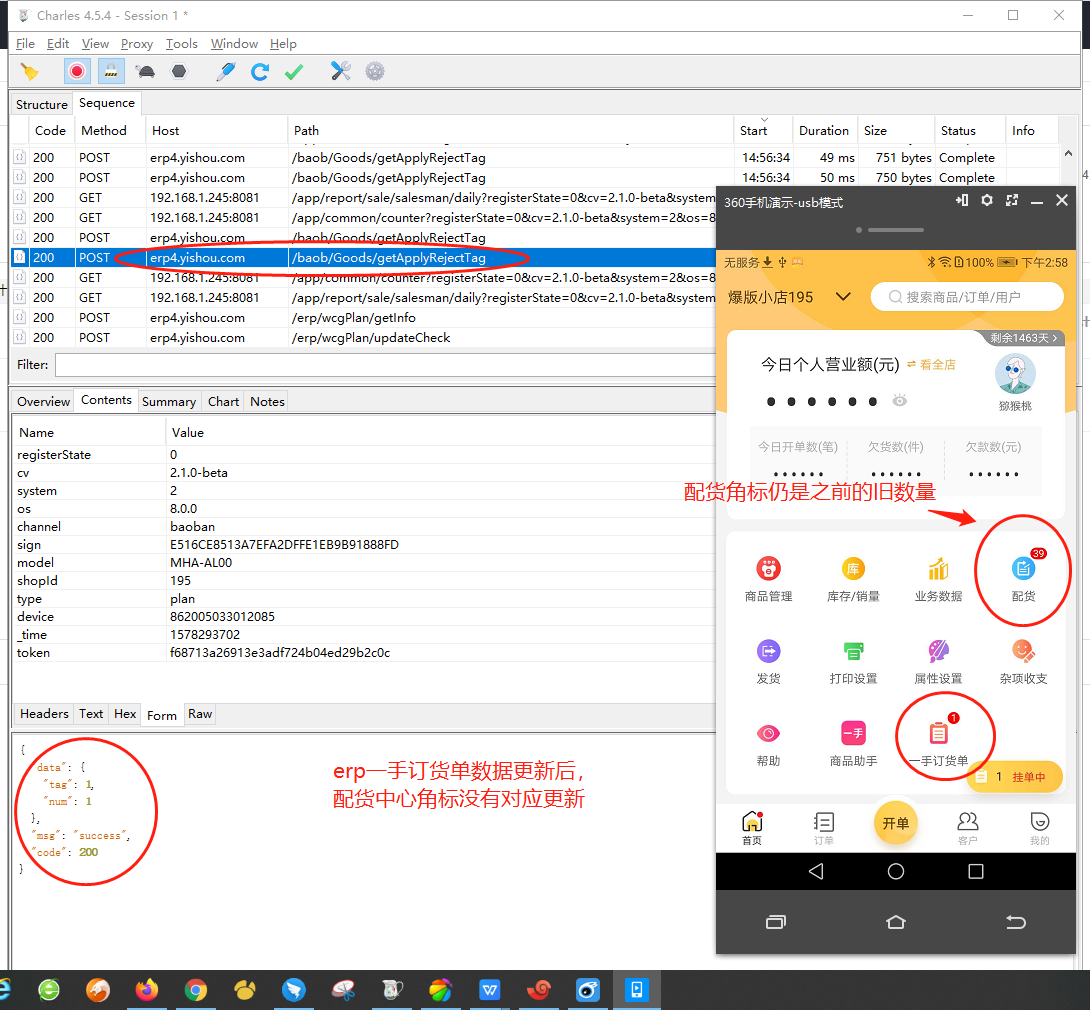Toggle throttling with the turtle icon
The height and width of the screenshot is (1010, 1090).
coord(145,71)
